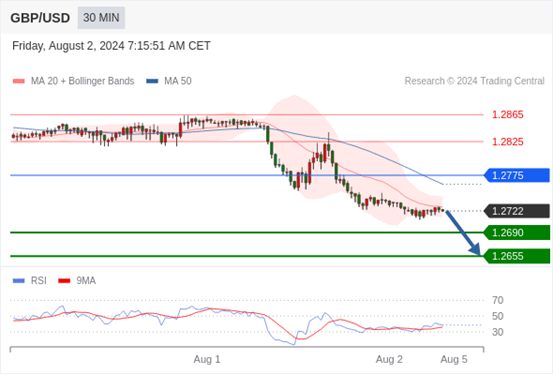Click the RSI 30 axis label
The height and width of the screenshot is (375, 553).
point(498,332)
